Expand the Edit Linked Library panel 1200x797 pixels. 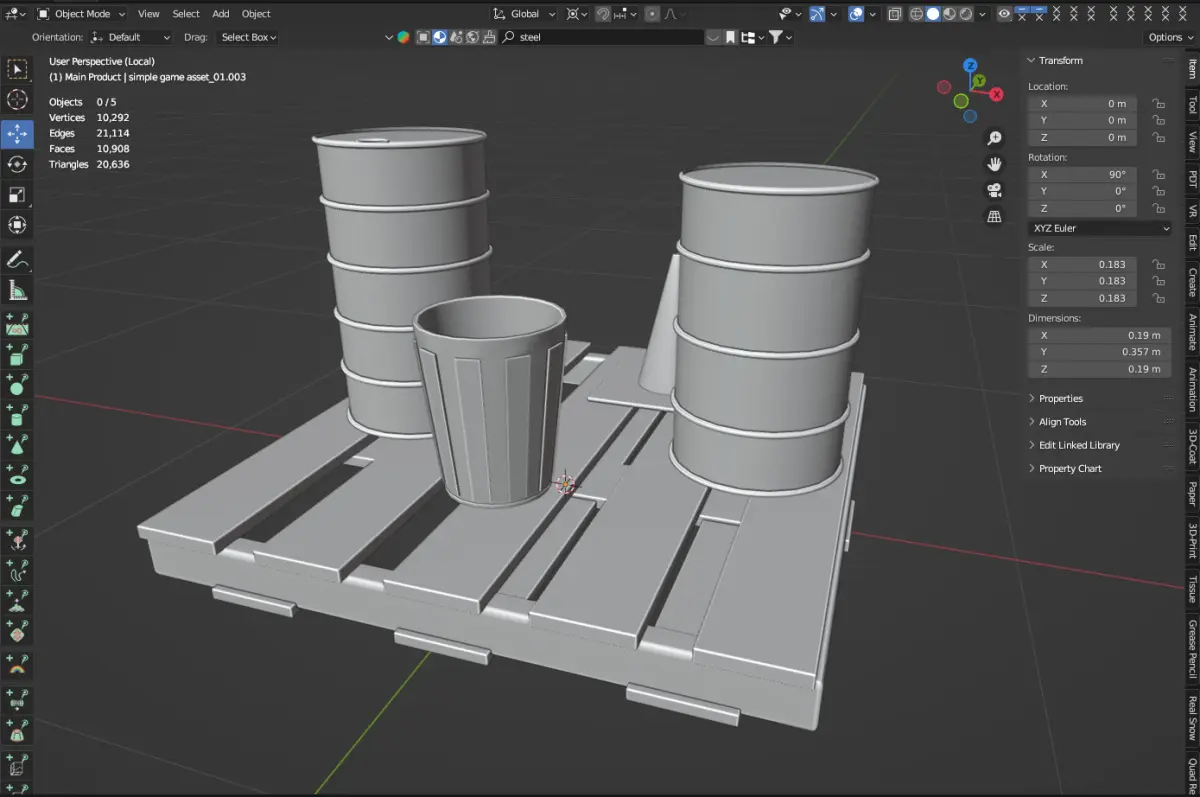tap(1079, 445)
